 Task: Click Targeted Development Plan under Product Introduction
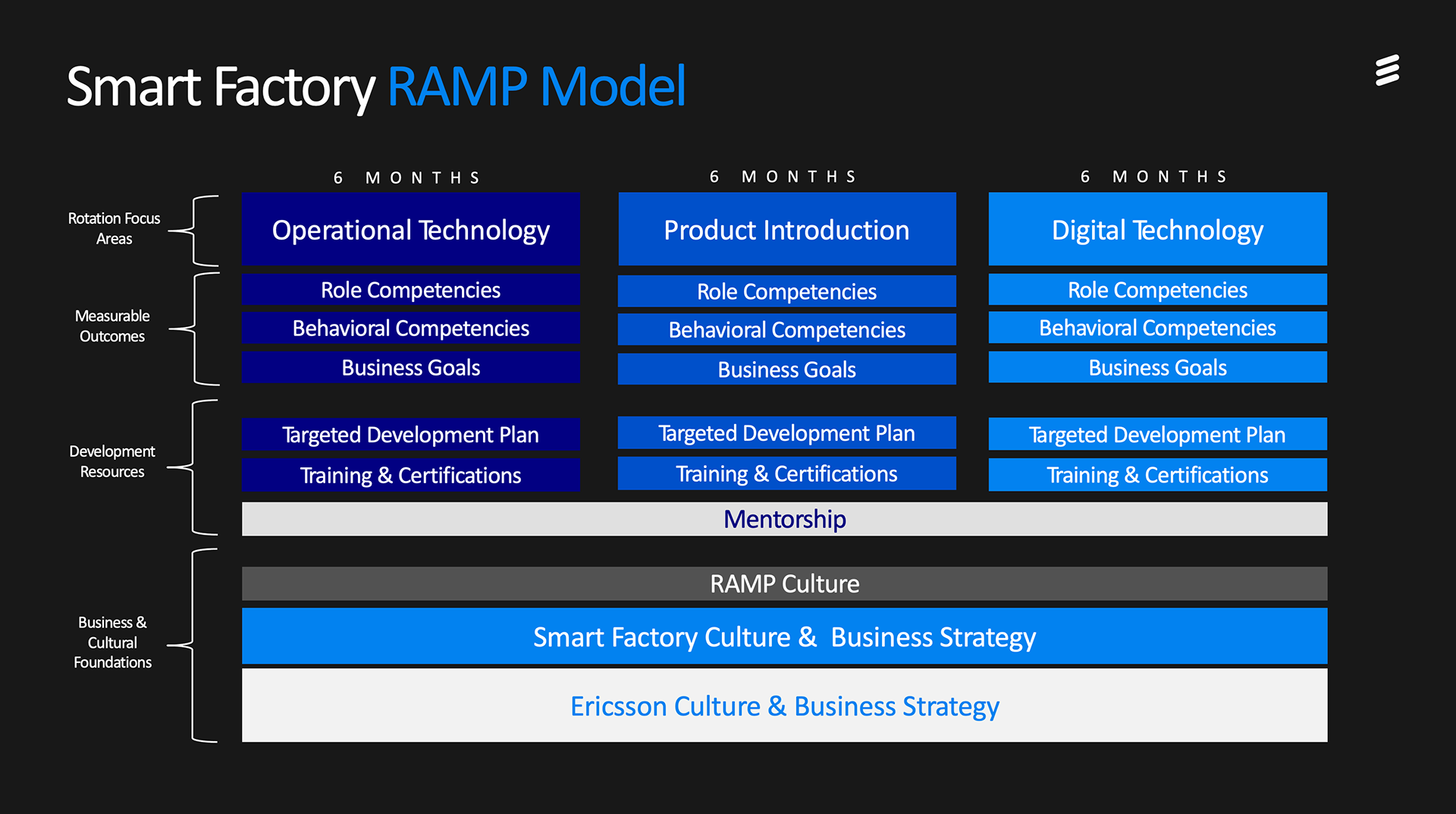point(787,433)
